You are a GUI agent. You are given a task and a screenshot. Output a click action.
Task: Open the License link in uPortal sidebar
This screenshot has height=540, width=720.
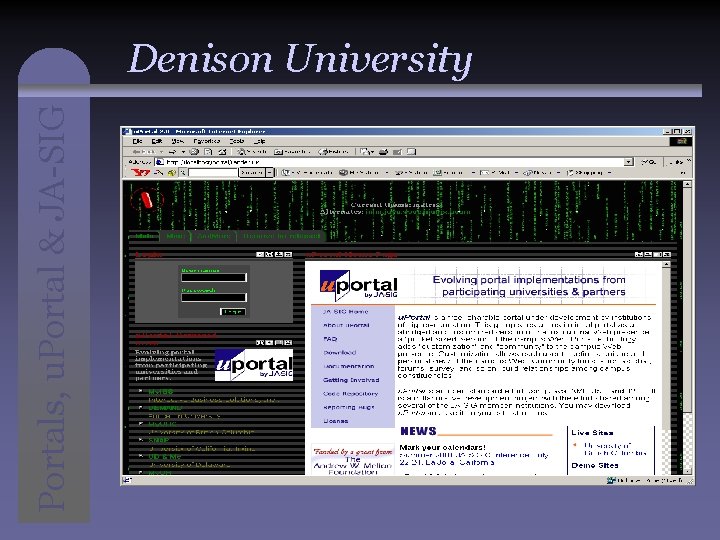pos(336,421)
